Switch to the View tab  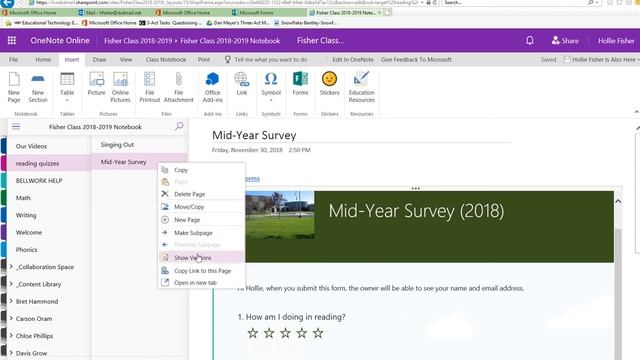pos(126,60)
